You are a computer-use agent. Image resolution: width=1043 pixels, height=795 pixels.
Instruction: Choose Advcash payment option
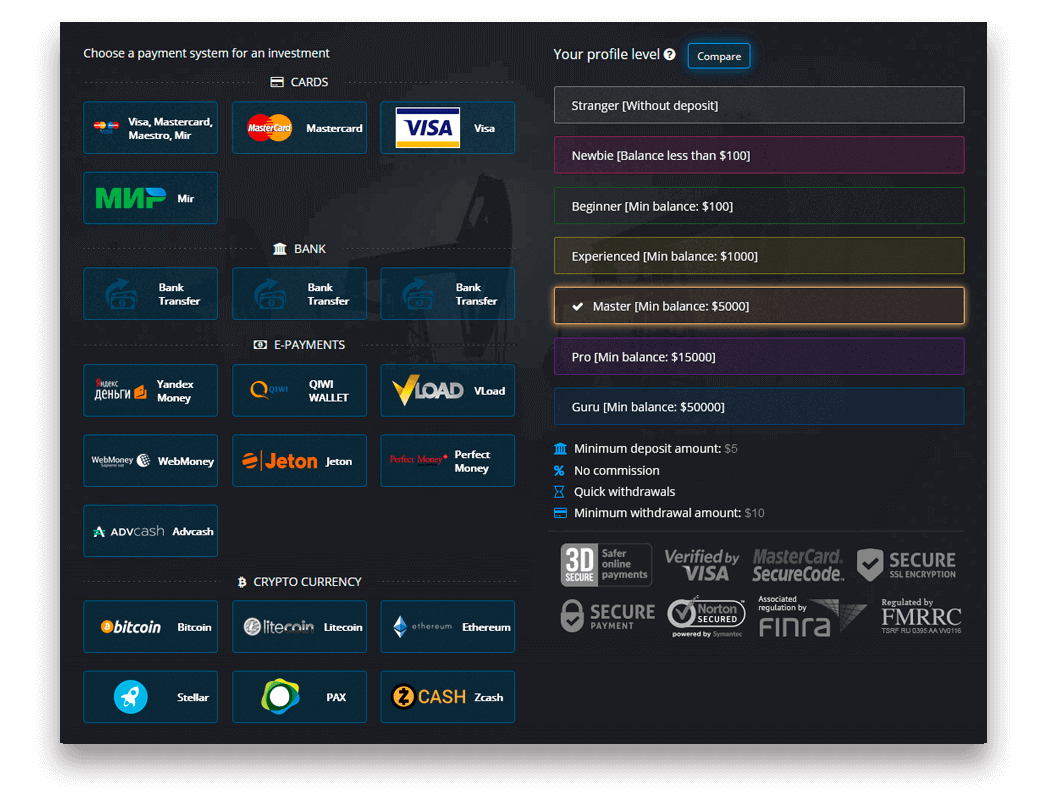point(150,531)
